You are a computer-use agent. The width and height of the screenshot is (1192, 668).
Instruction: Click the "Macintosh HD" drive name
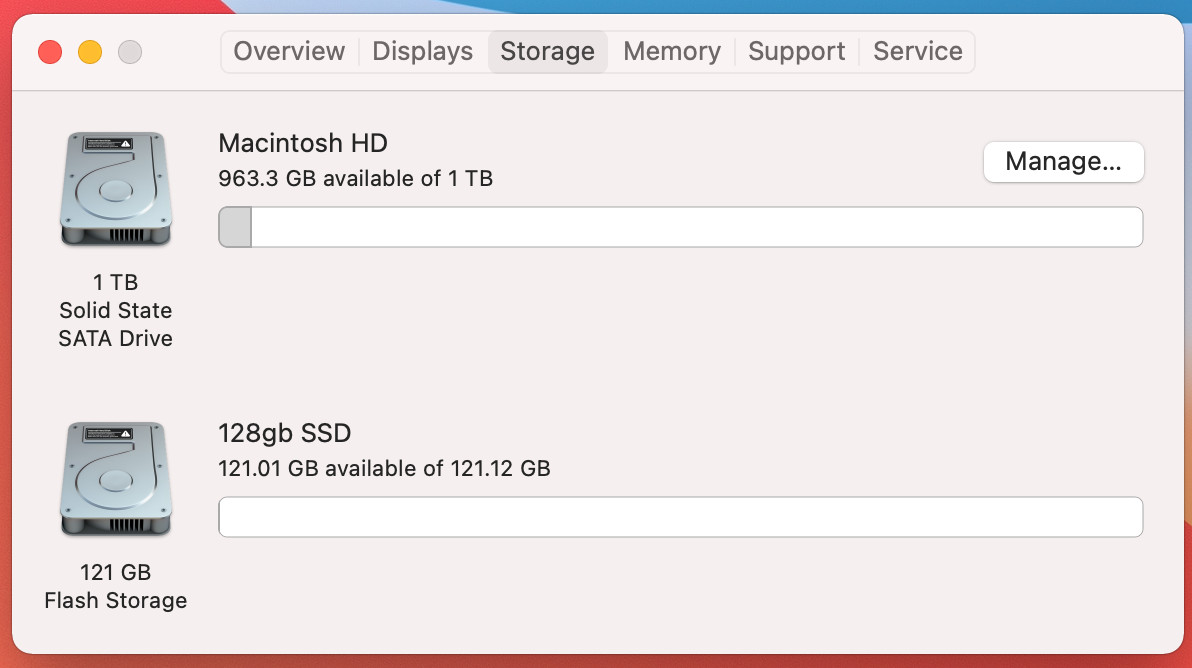[x=302, y=143]
